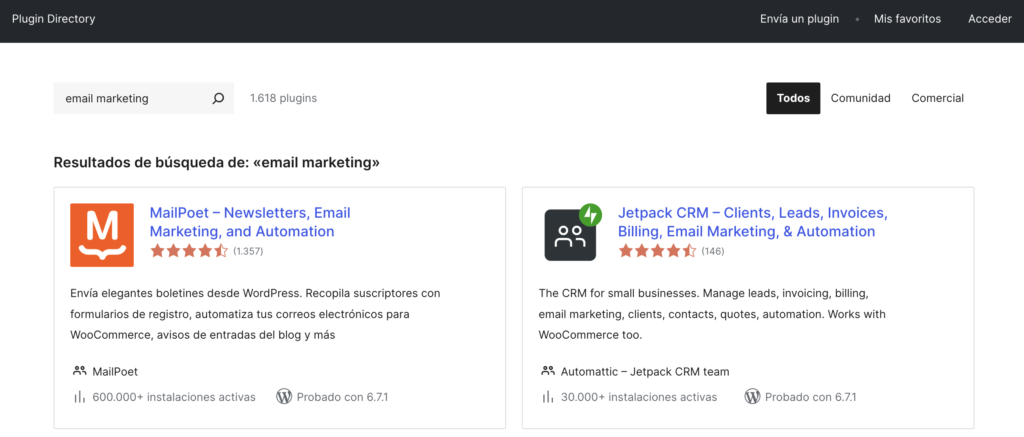Click WordPress logo in MailPoet card
Image resolution: width=1024 pixels, height=437 pixels.
point(283,397)
